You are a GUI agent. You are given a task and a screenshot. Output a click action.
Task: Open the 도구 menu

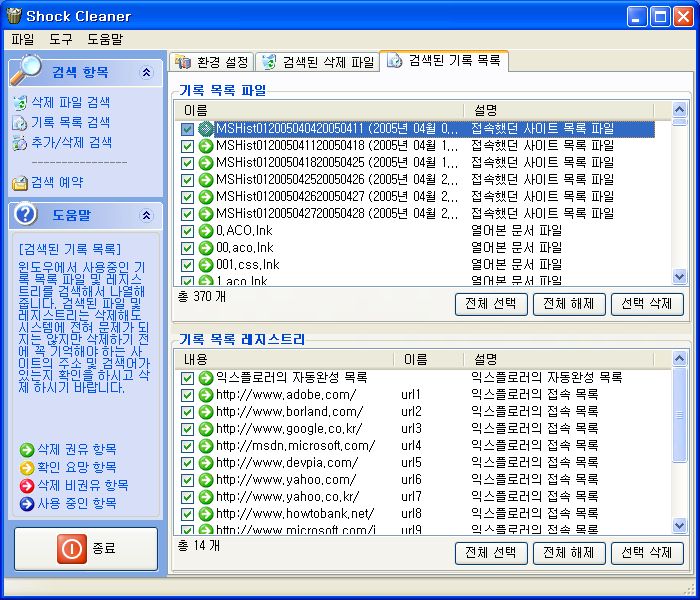click(61, 39)
